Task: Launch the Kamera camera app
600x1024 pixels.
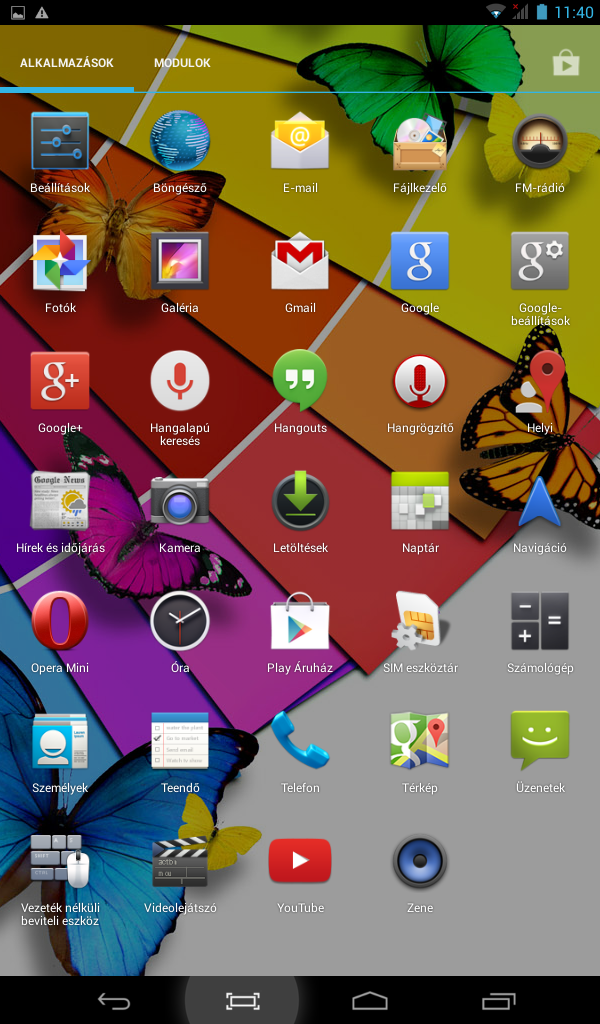Action: (x=180, y=501)
